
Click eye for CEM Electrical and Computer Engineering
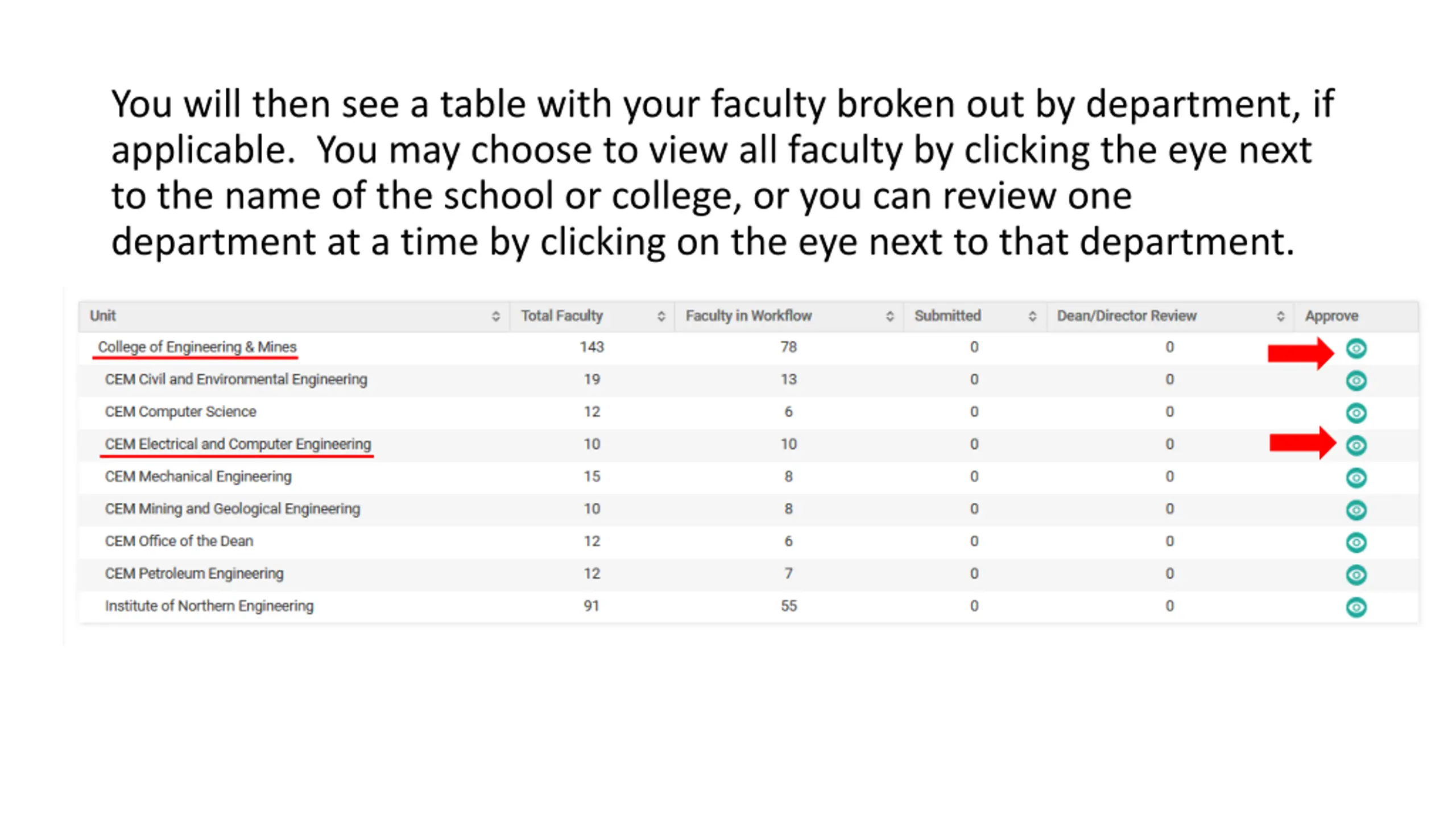(x=1356, y=445)
